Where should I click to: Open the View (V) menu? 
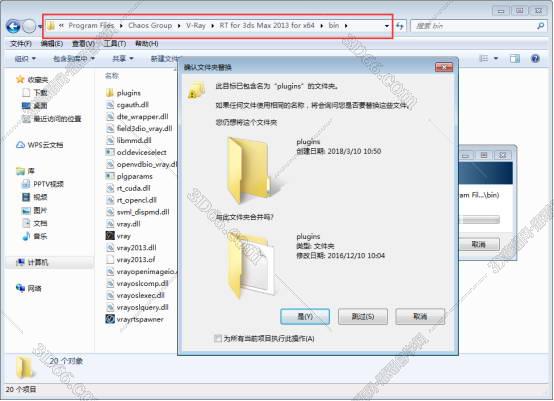83,43
